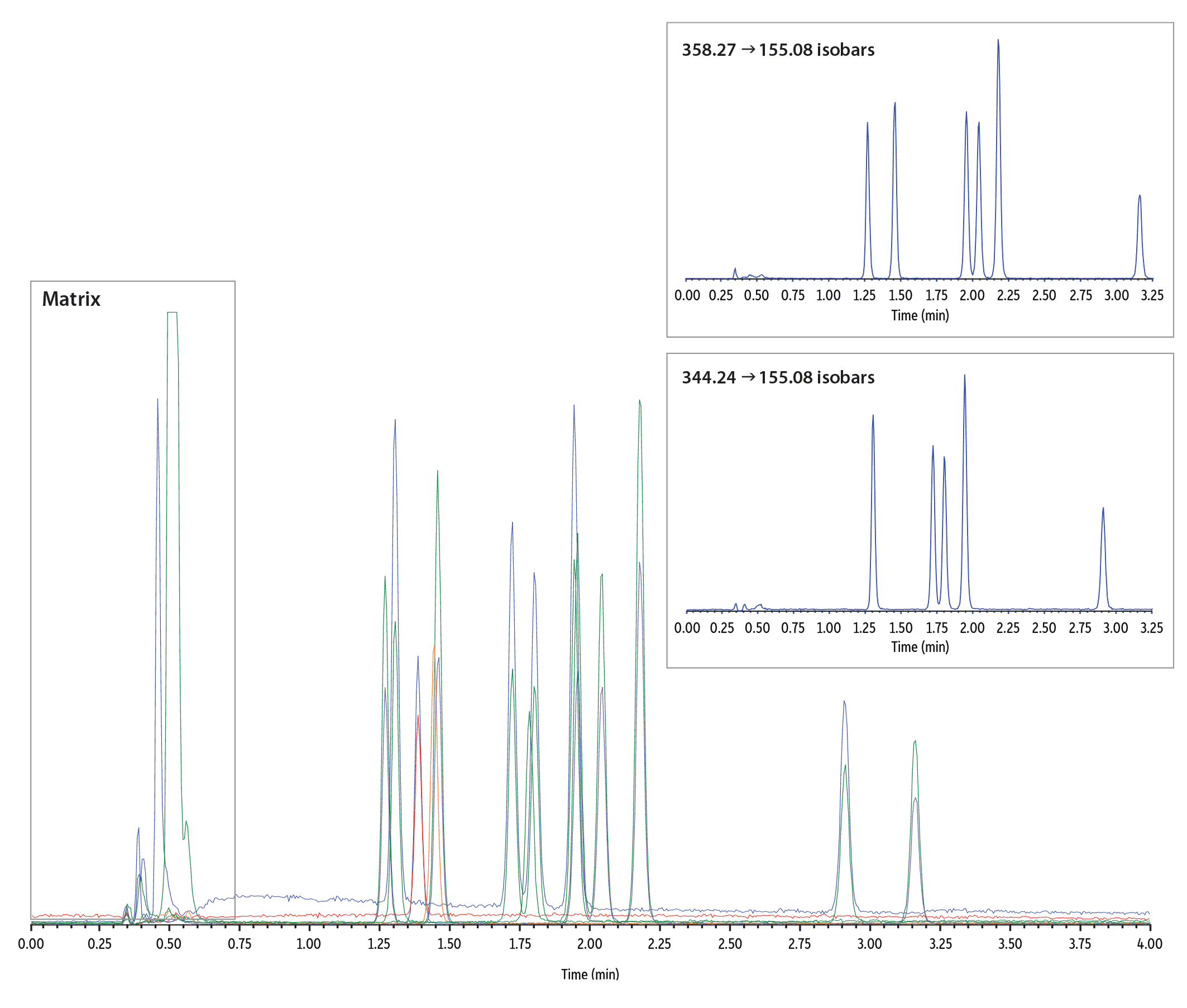The image size is (1187, 1008).
Task: Click Time (min) label in 344.24 inset
Action: (x=920, y=646)
